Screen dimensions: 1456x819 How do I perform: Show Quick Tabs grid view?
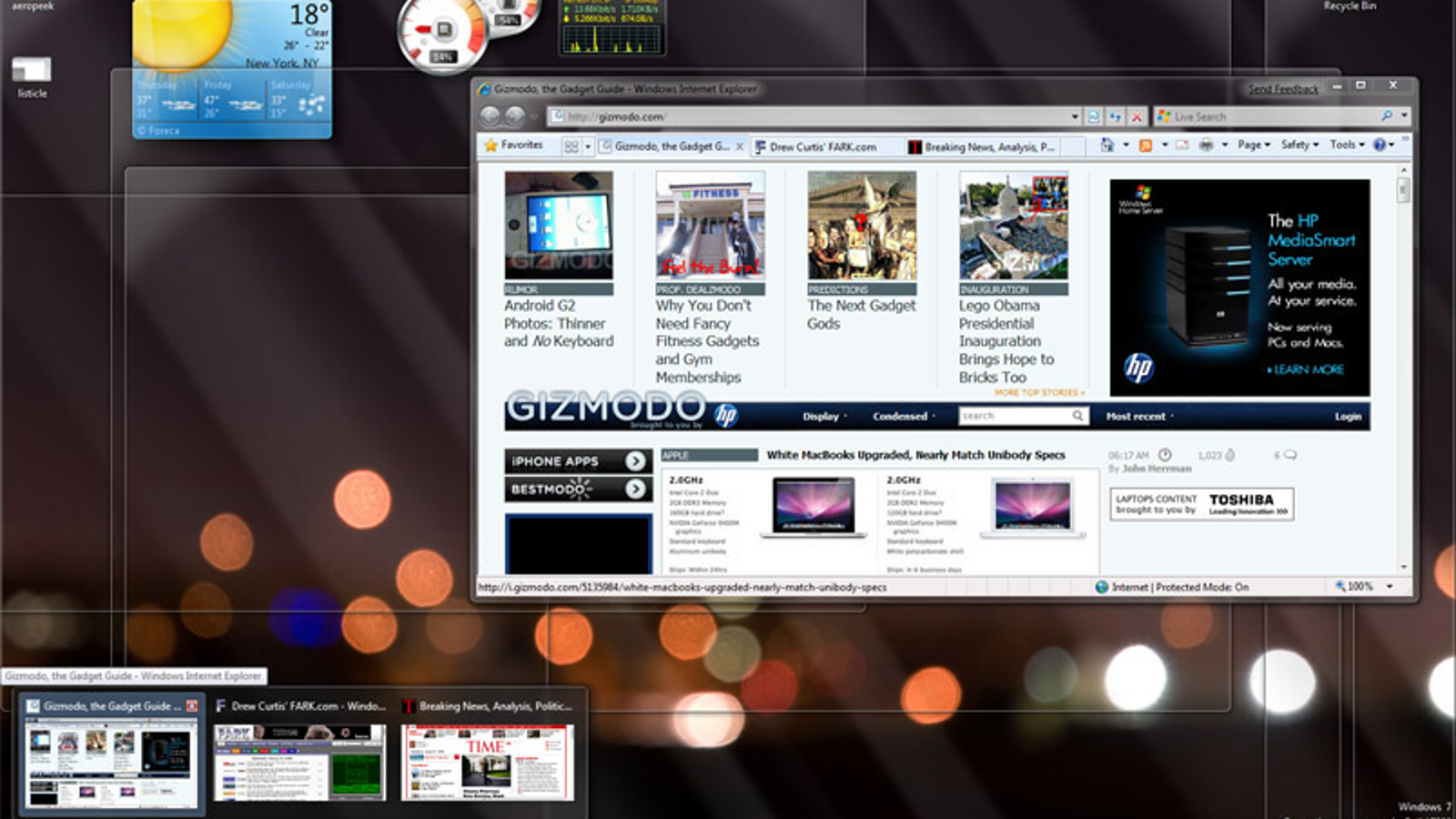pyautogui.click(x=571, y=146)
